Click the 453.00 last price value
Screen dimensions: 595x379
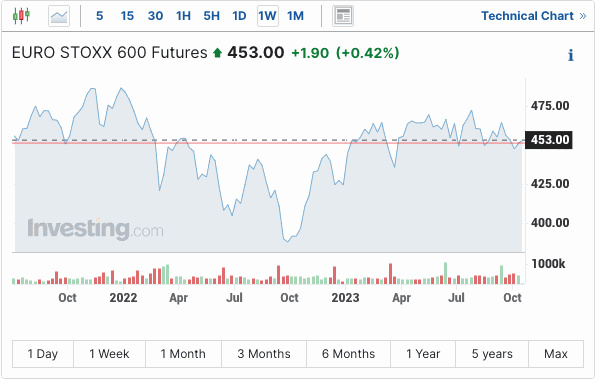click(256, 53)
